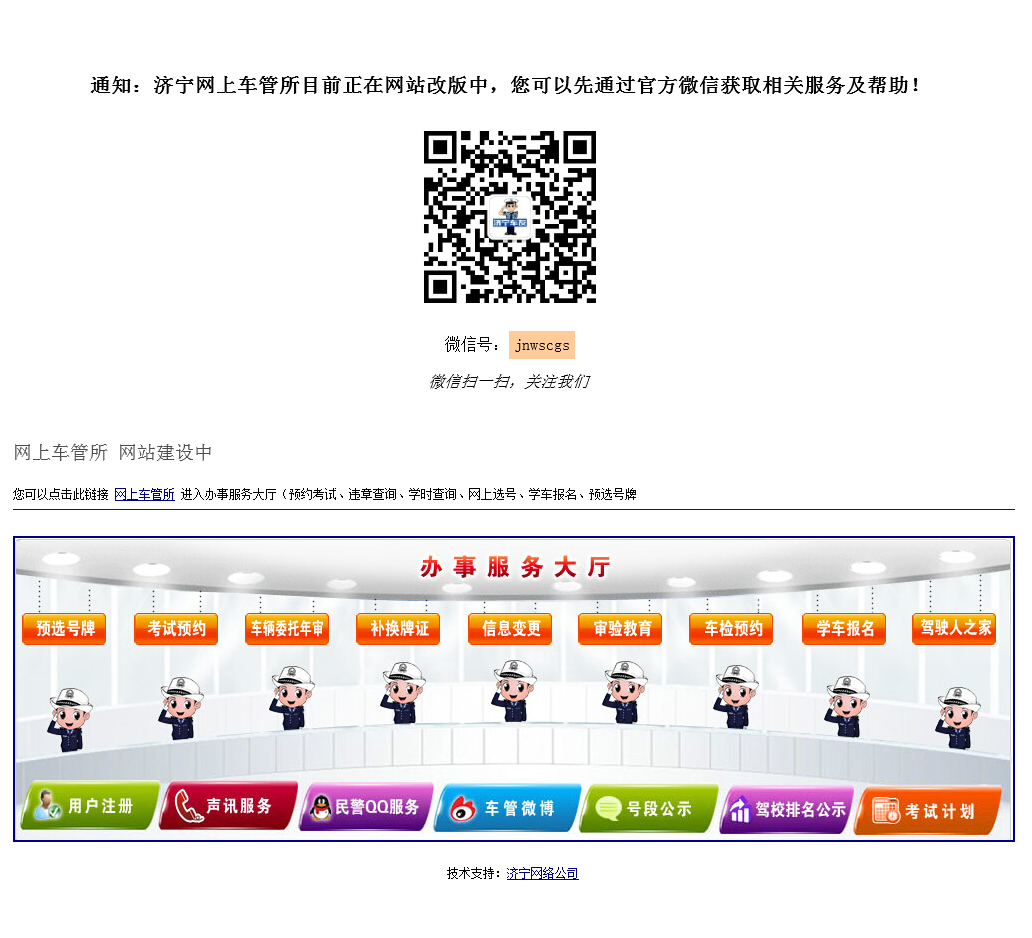Viewport: 1032px width, 938px height.
Task: Click the QQ penguin icon
Action: 321,808
